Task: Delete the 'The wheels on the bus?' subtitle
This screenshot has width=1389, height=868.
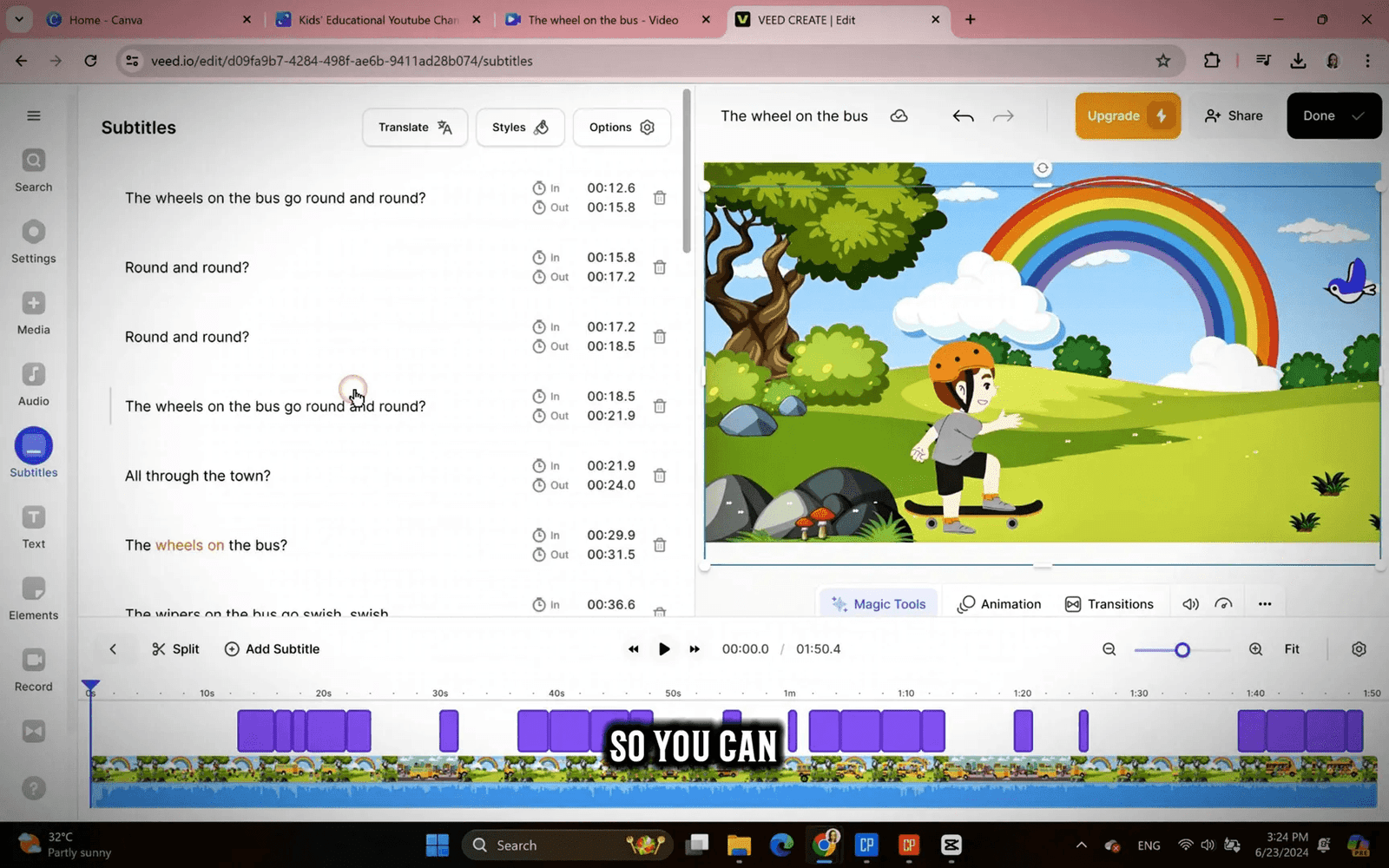Action: click(x=660, y=545)
